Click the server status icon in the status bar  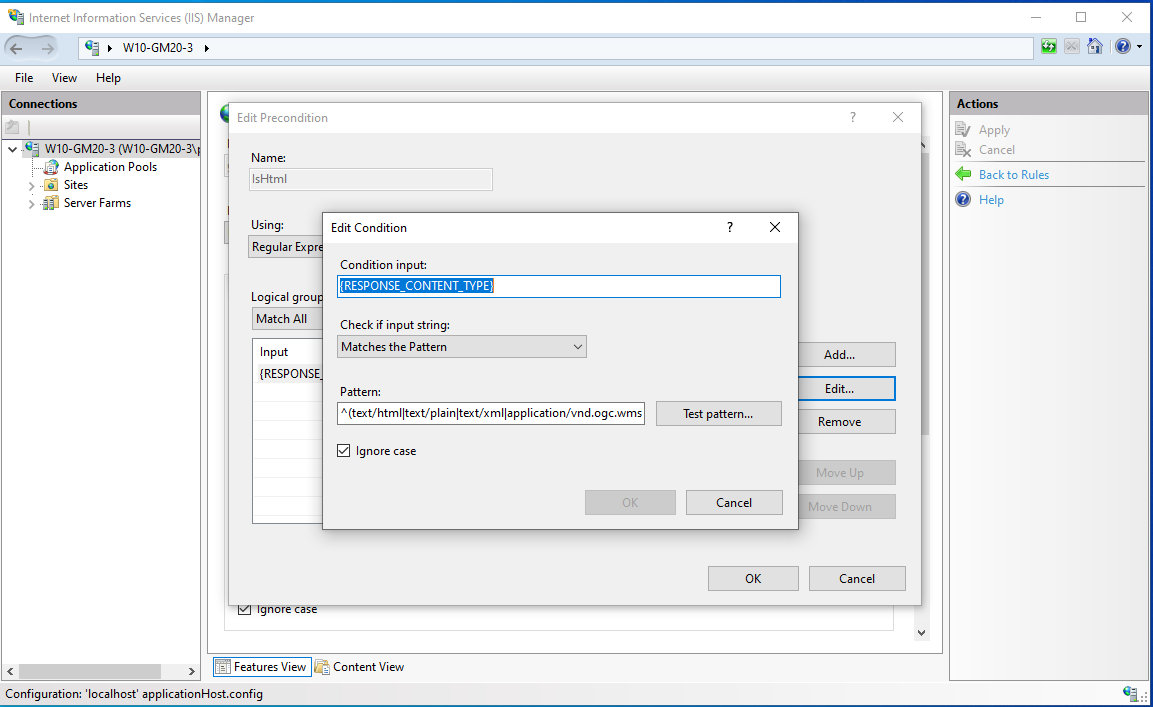pos(1131,693)
